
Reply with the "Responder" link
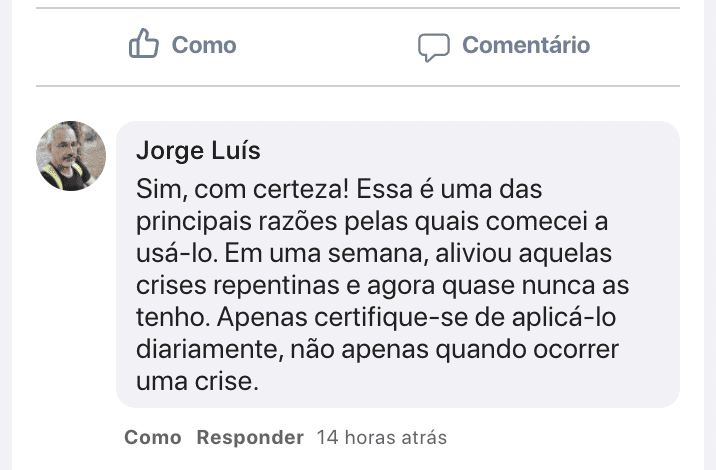[x=250, y=437]
